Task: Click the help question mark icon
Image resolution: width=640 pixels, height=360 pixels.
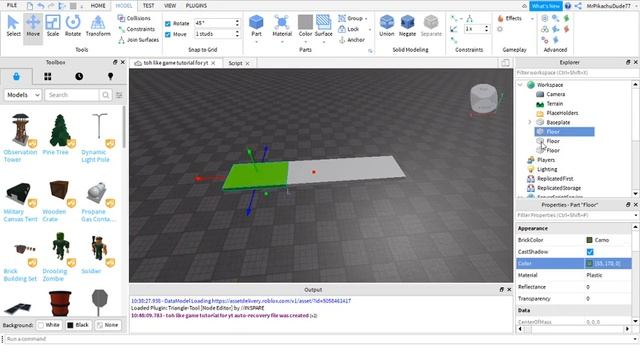Action: [x=568, y=6]
